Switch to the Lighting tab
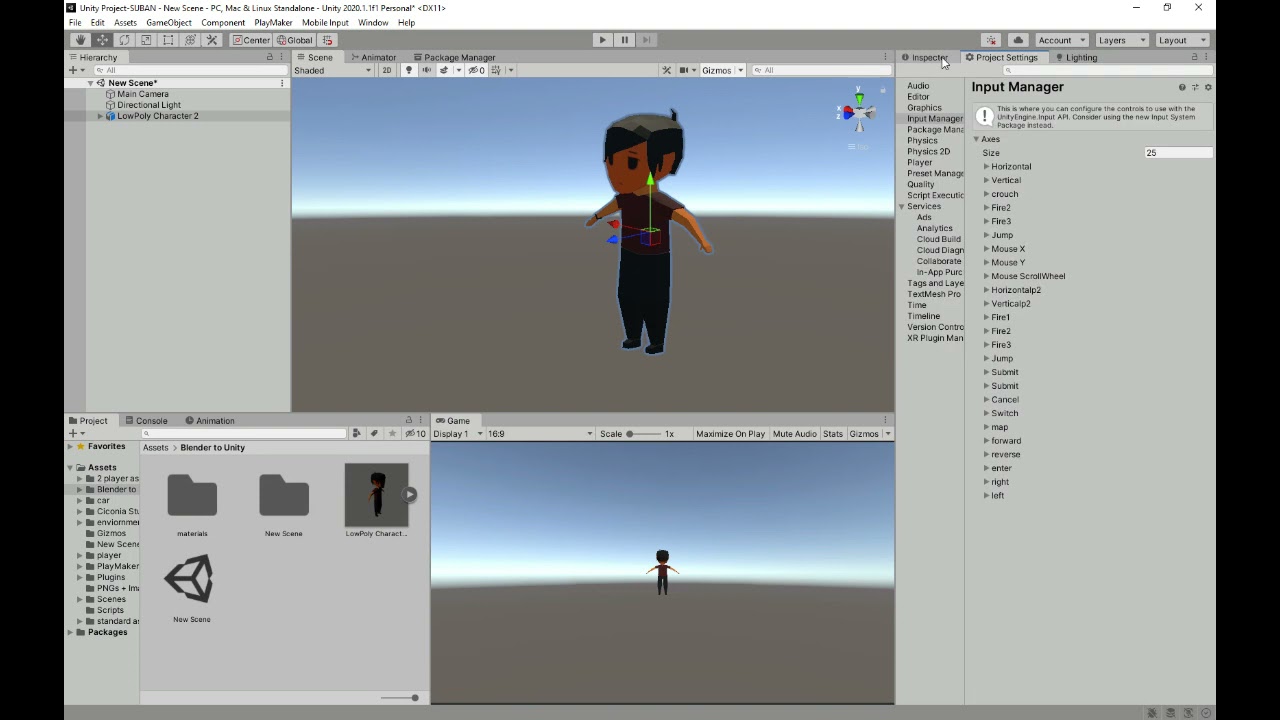Image resolution: width=1280 pixels, height=720 pixels. coord(1076,57)
